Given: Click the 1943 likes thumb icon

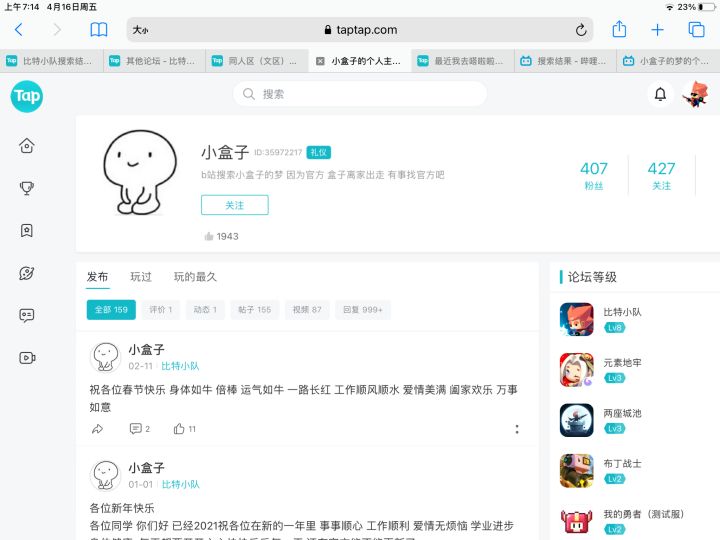Looking at the screenshot, I should (x=209, y=236).
